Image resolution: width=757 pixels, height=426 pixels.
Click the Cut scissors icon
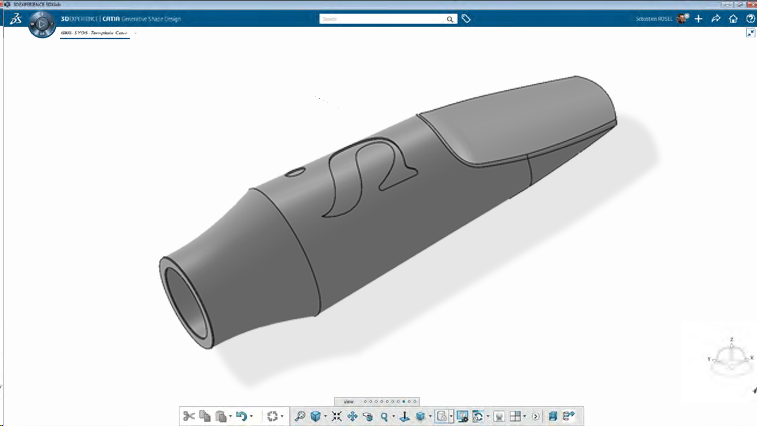point(188,416)
